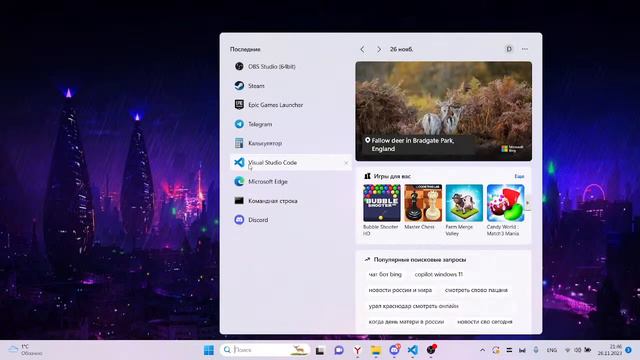The width and height of the screenshot is (640, 360).
Task: Go to the next day arrow
Action: pyautogui.click(x=379, y=49)
